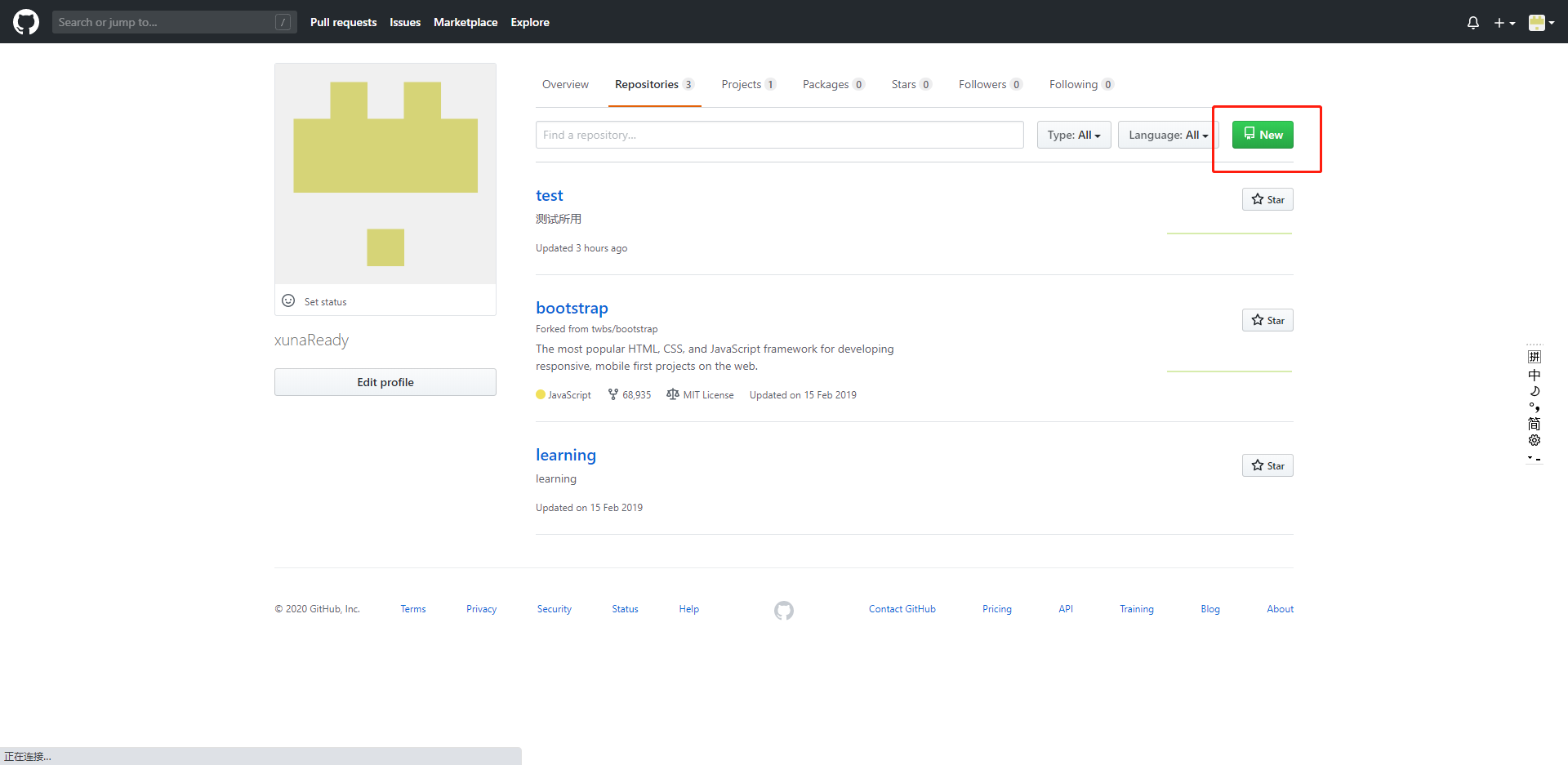
Task: Open the bootstrap repository link
Action: point(572,309)
